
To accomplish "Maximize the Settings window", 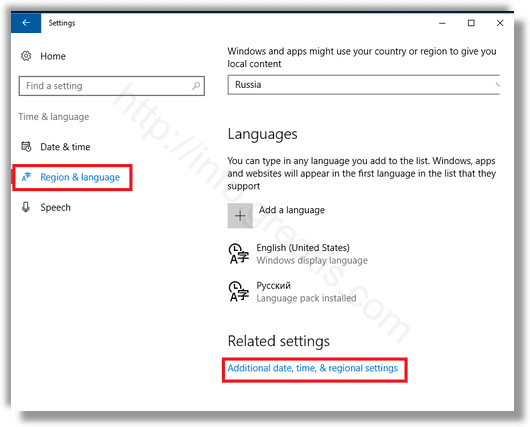I will click(471, 23).
